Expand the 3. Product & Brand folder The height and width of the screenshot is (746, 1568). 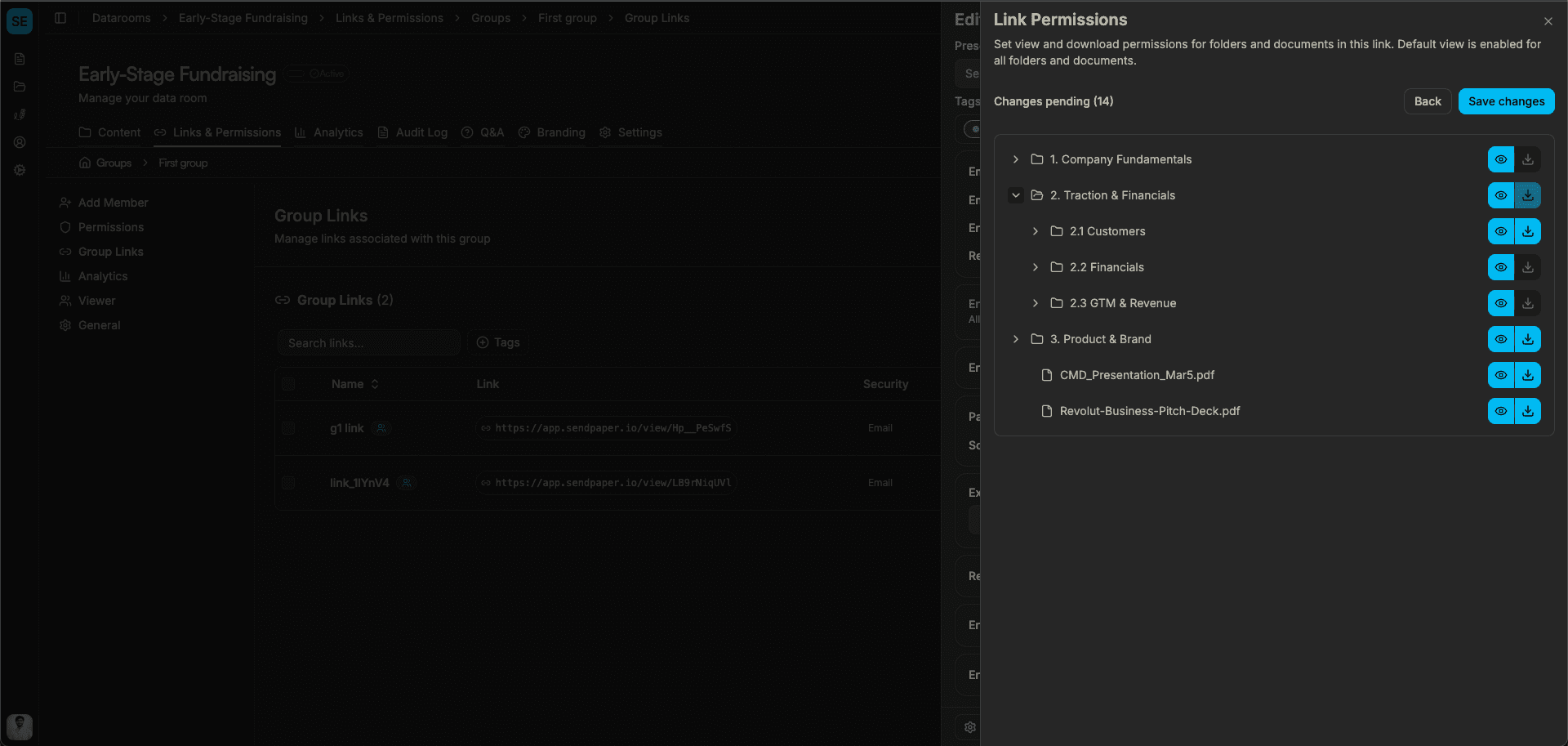pyautogui.click(x=1016, y=339)
